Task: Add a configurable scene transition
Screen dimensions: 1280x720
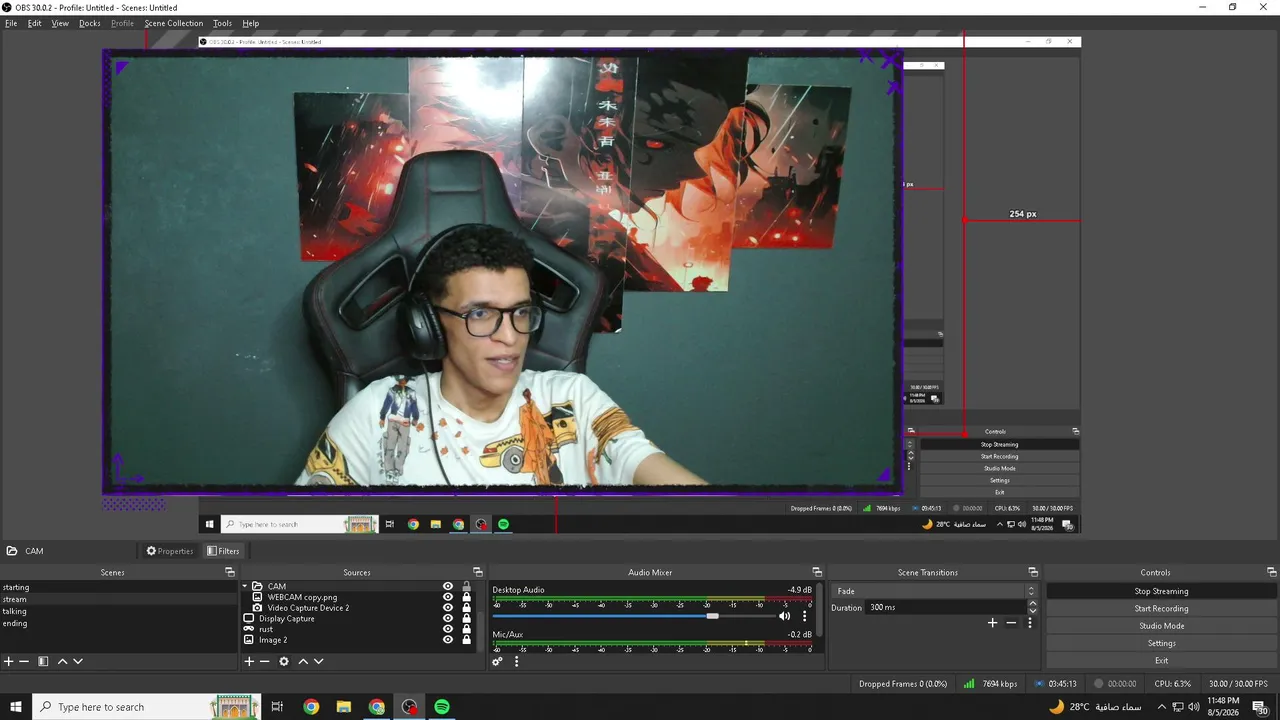Action: [x=992, y=623]
